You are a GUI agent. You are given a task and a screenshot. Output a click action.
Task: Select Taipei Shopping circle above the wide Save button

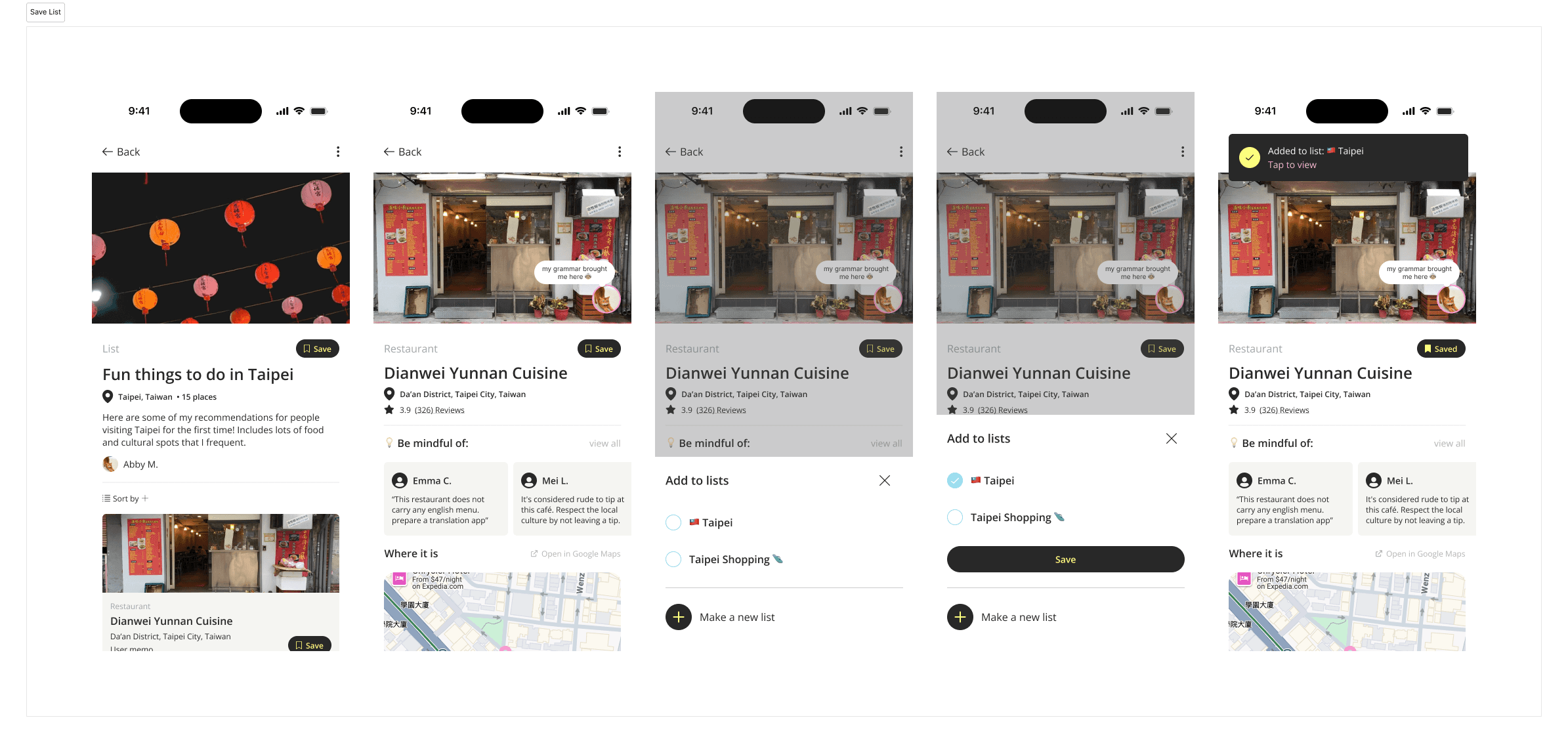pyautogui.click(x=955, y=517)
